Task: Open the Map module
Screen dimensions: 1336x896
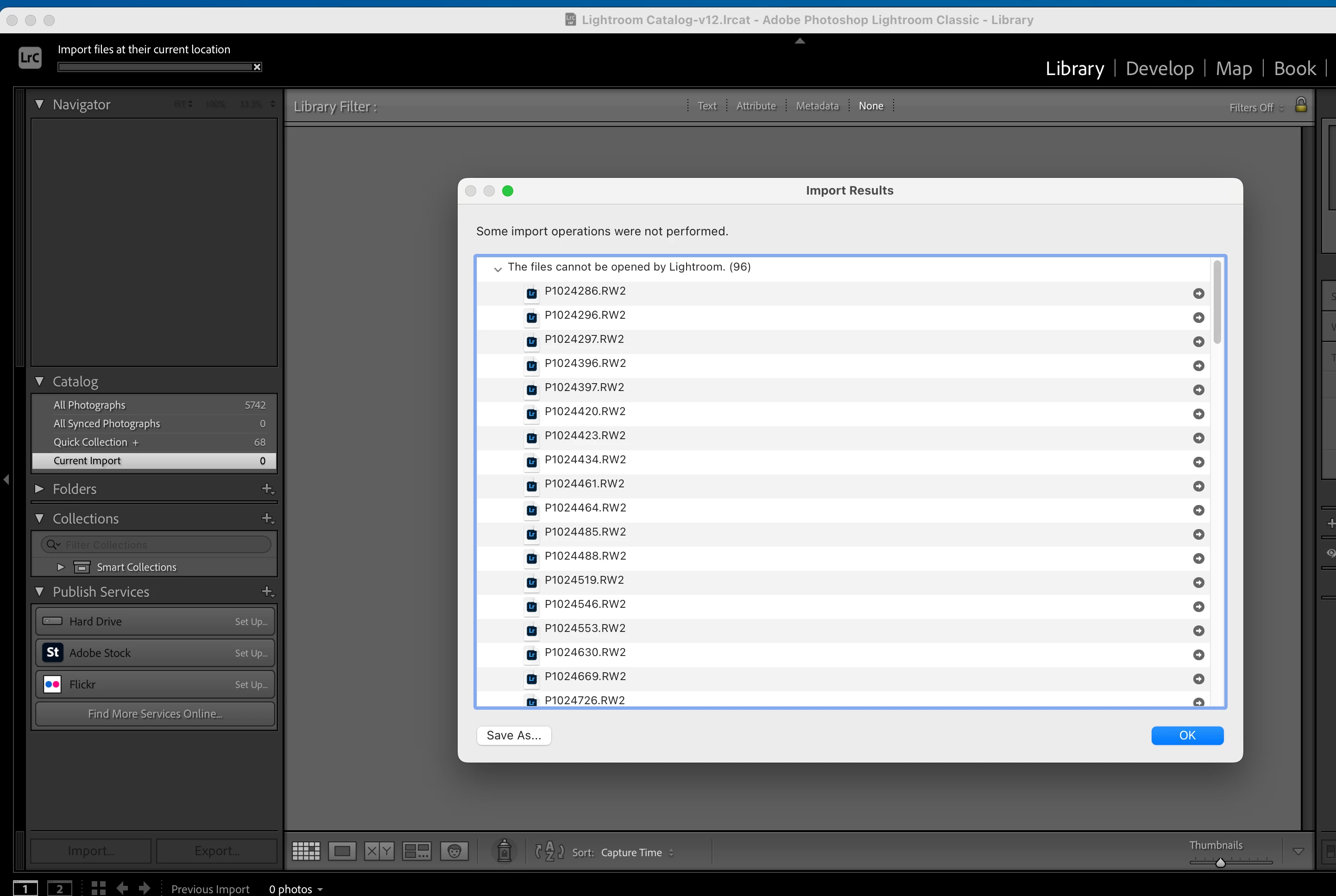Action: click(1233, 69)
